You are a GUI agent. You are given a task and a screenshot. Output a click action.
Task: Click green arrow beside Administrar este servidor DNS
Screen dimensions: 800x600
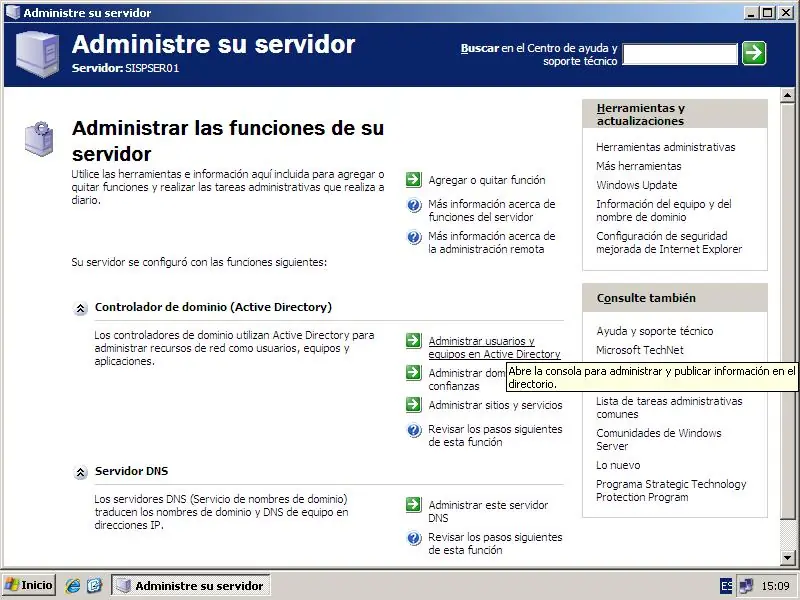tap(414, 505)
